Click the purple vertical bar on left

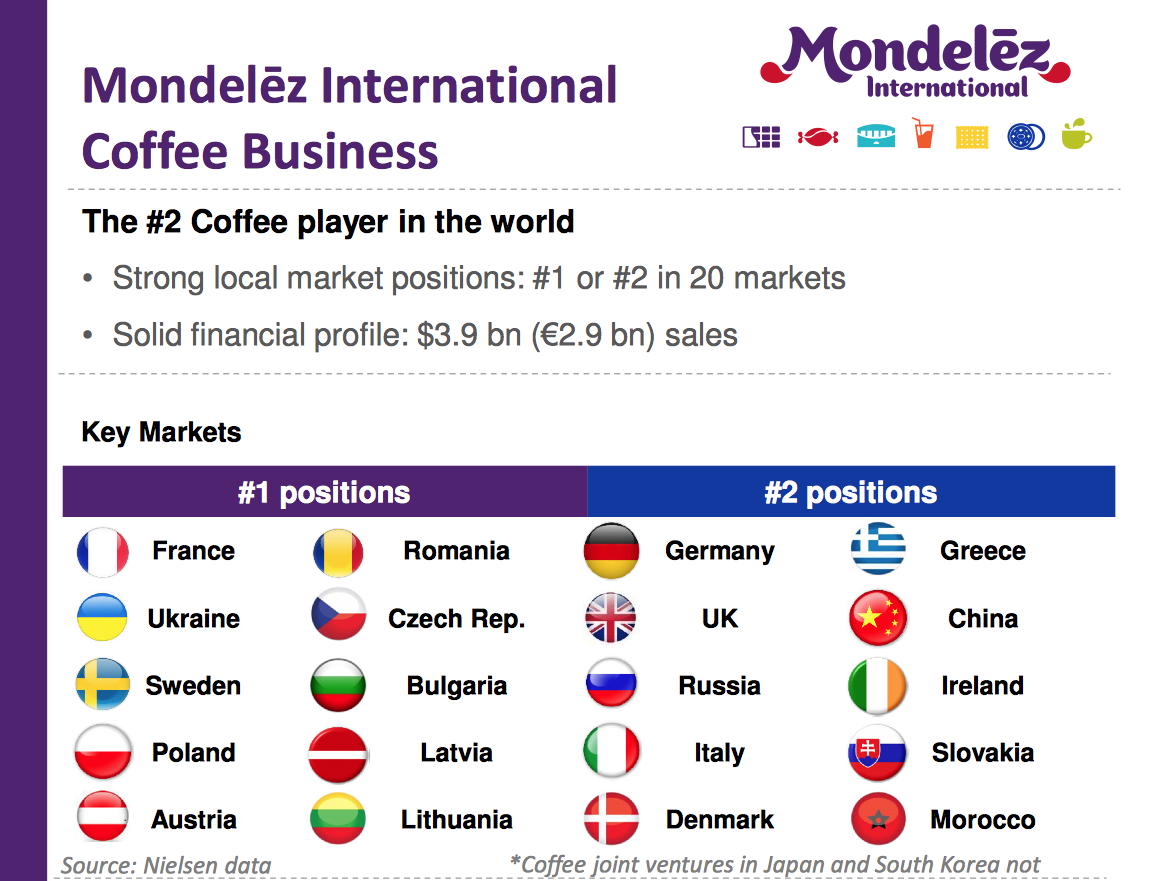click(x=23, y=440)
